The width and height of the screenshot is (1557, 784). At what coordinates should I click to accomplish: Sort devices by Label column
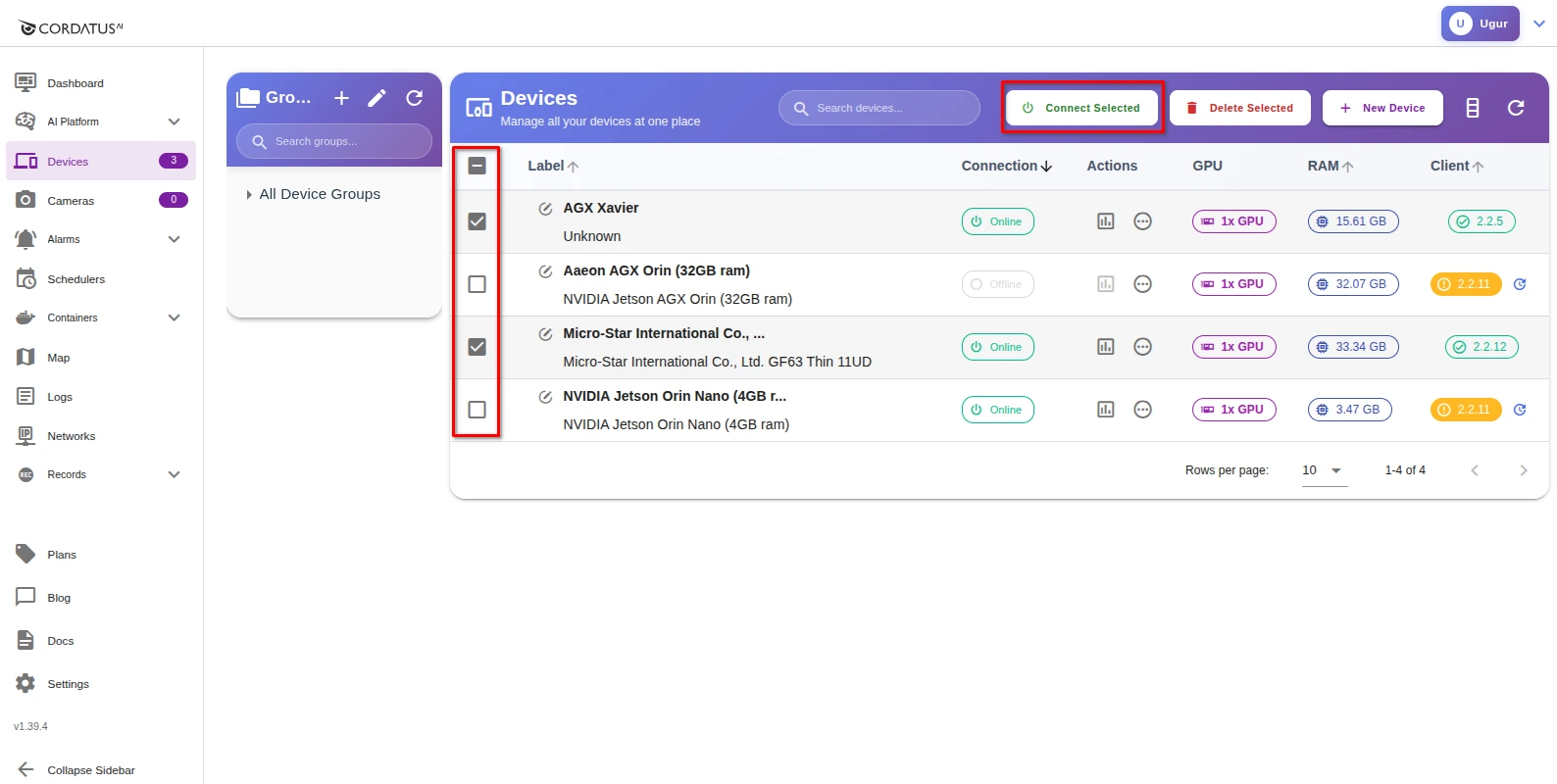[553, 166]
